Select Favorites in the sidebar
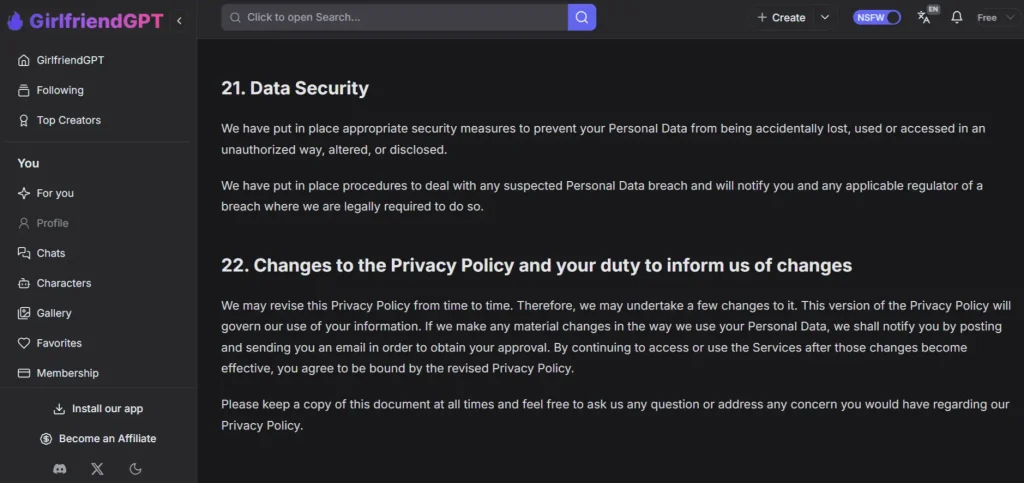 pos(59,343)
